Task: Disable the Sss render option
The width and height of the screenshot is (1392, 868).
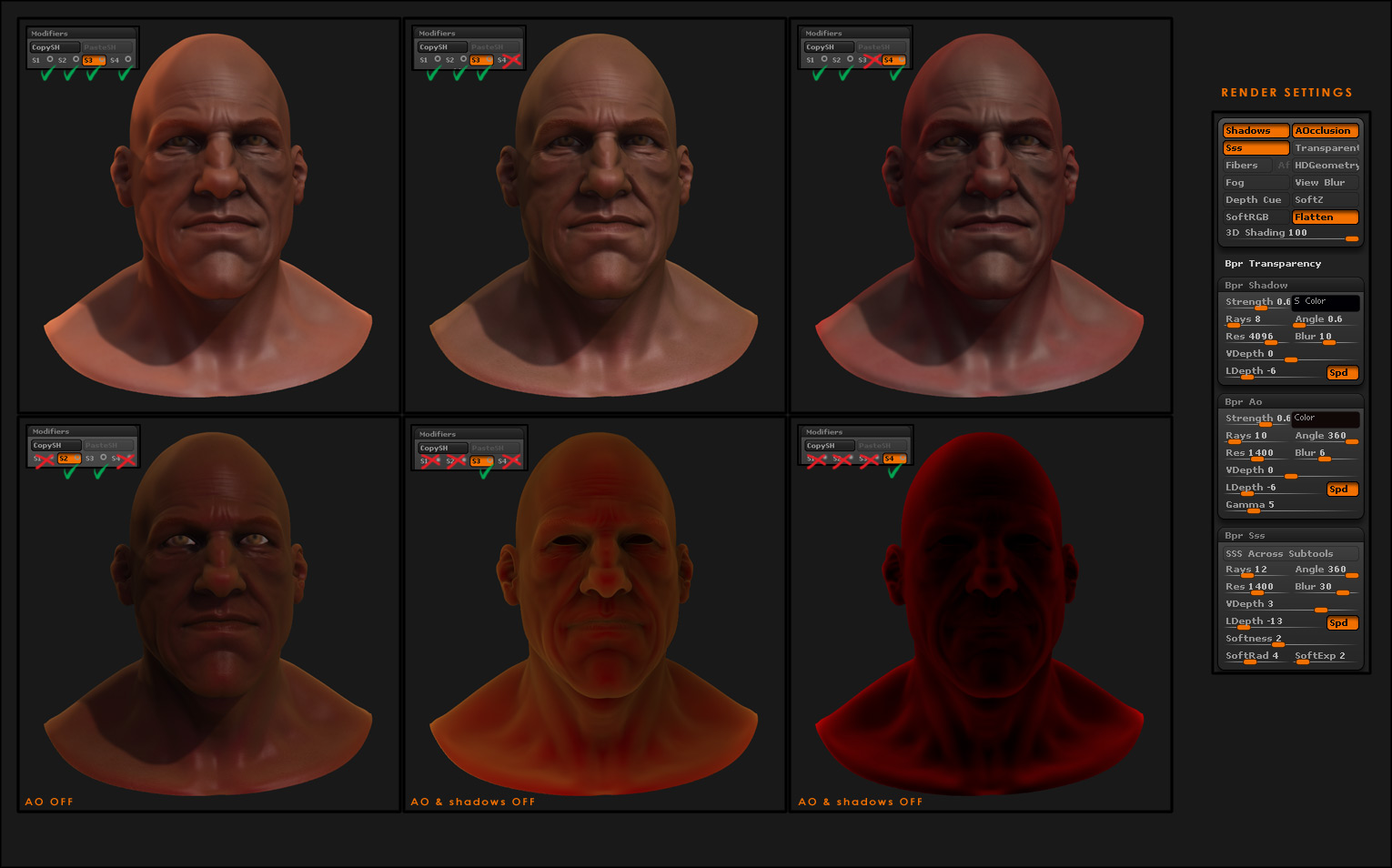Action: click(x=1256, y=148)
